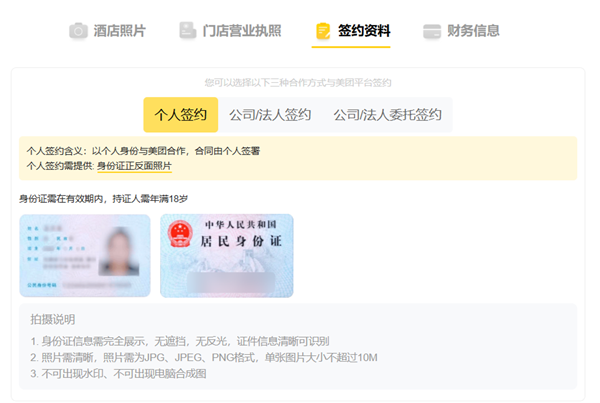The width and height of the screenshot is (600, 403).
Task: Click the national emblem on the ID back sample
Action: pos(183,236)
